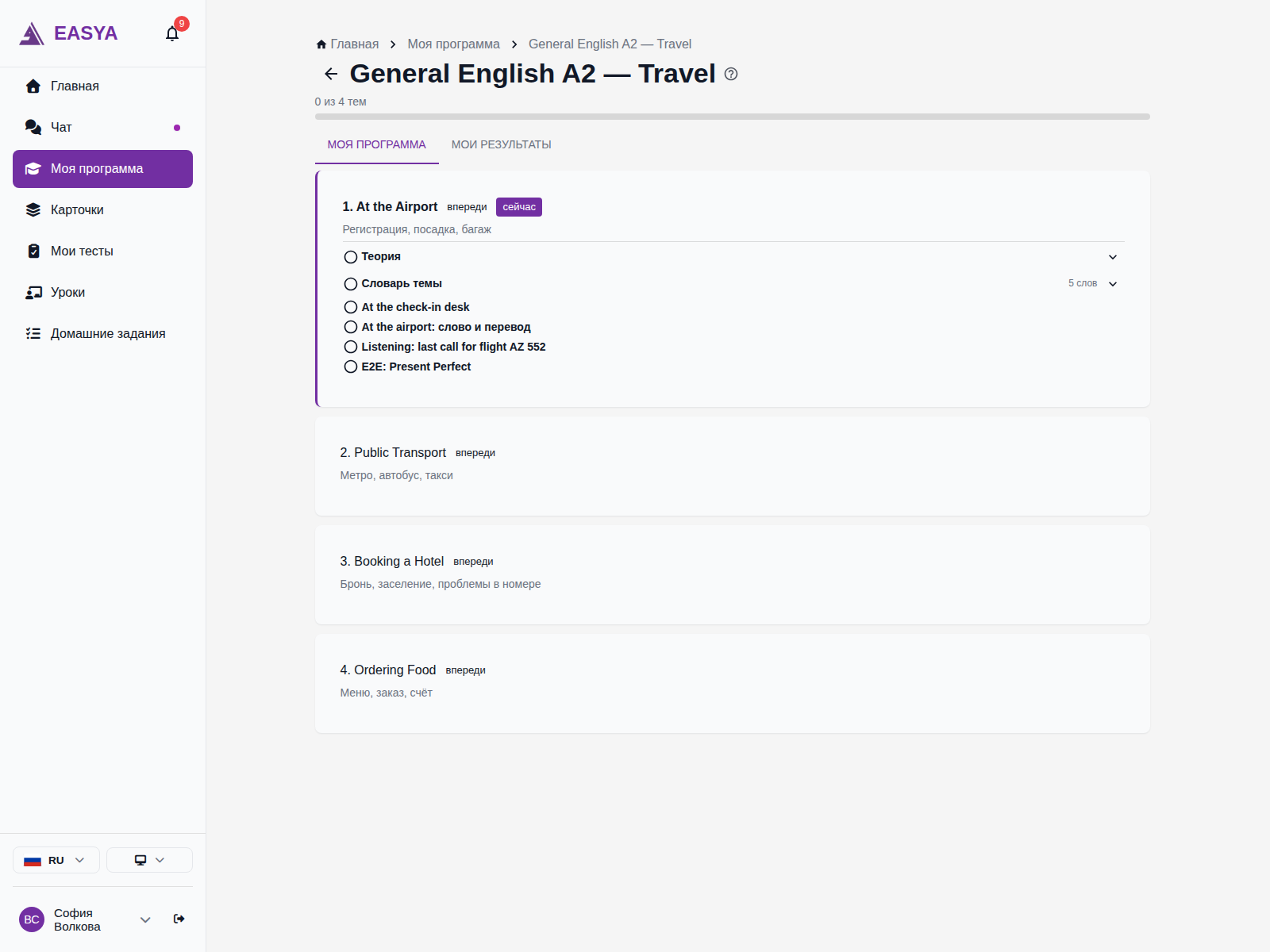Click the сейчас badge on At the Airport

click(519, 207)
